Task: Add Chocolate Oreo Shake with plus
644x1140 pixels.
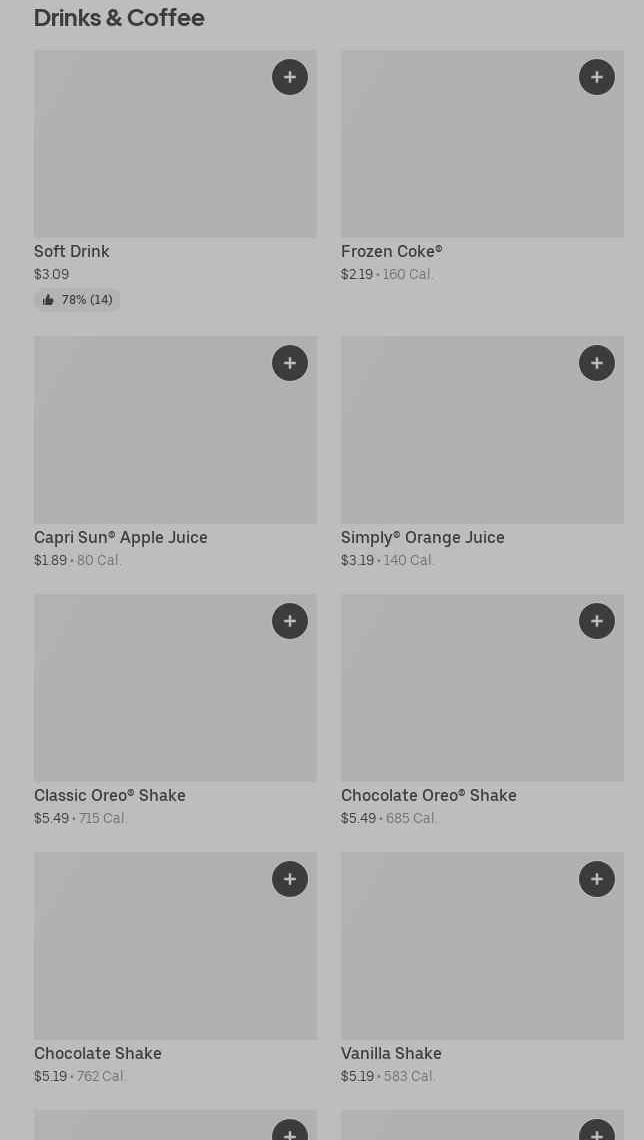Action: (597, 621)
